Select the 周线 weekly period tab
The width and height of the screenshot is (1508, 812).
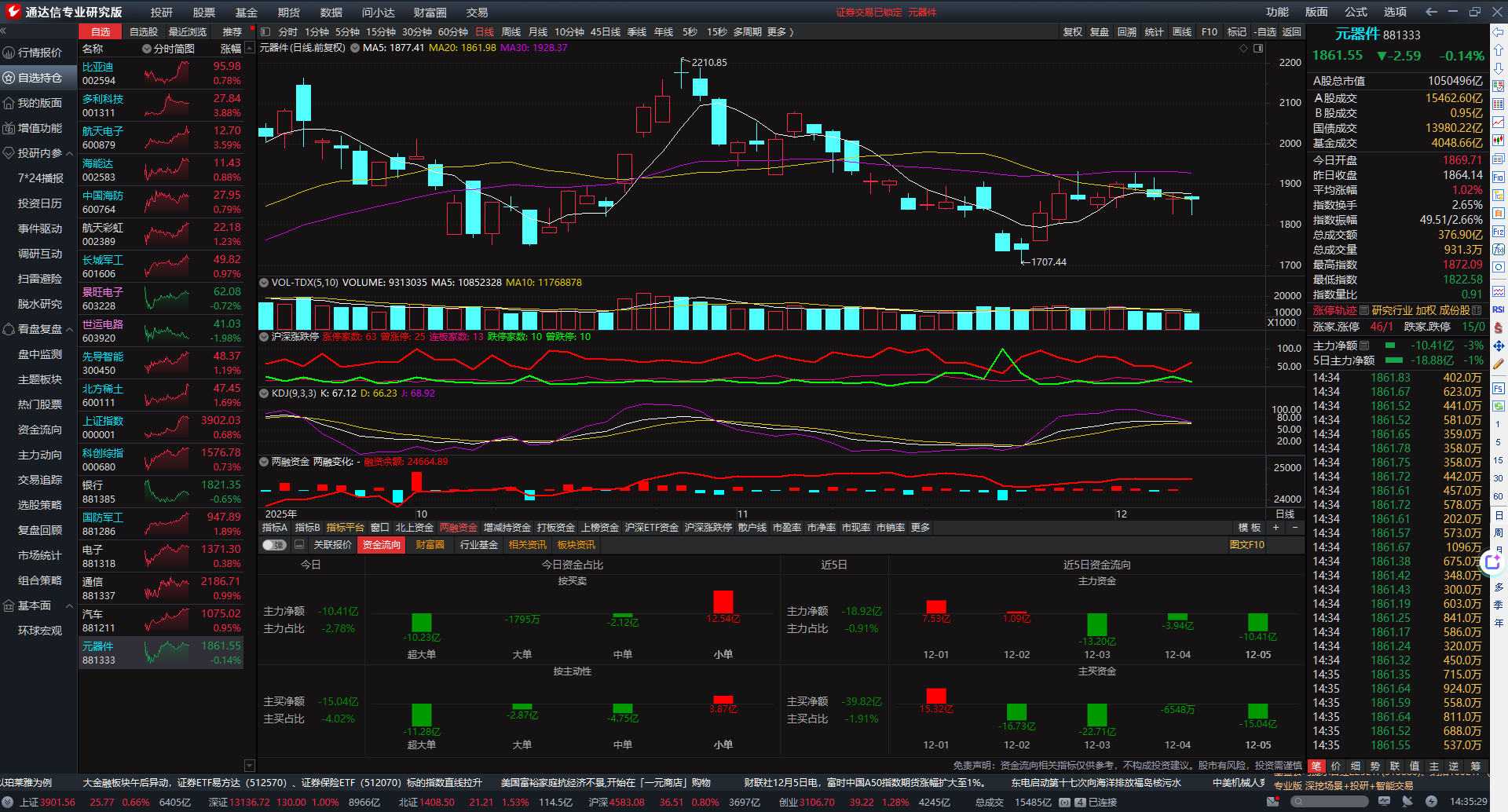(x=511, y=32)
